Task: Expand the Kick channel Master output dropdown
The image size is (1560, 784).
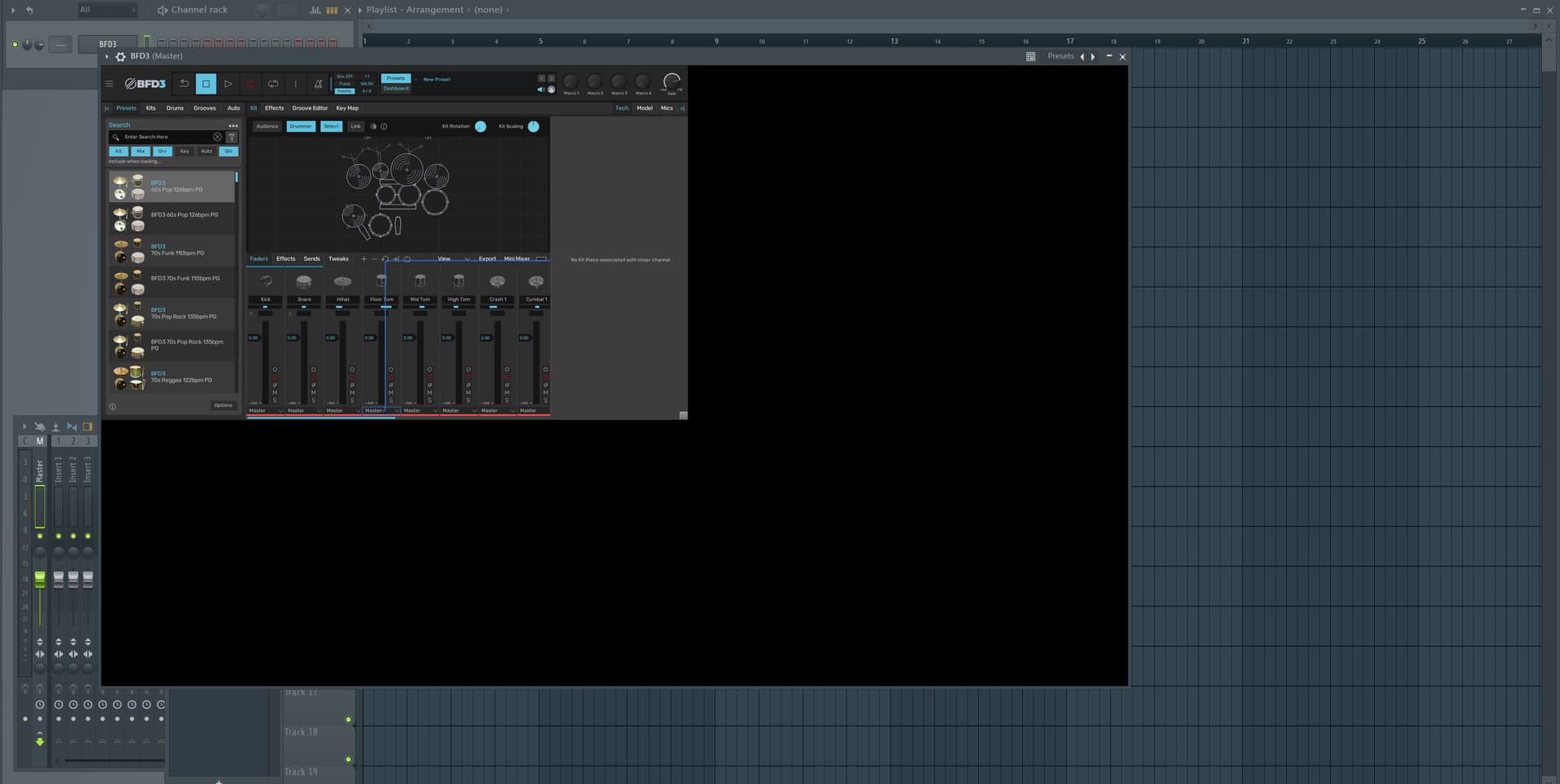Action: tap(280, 411)
